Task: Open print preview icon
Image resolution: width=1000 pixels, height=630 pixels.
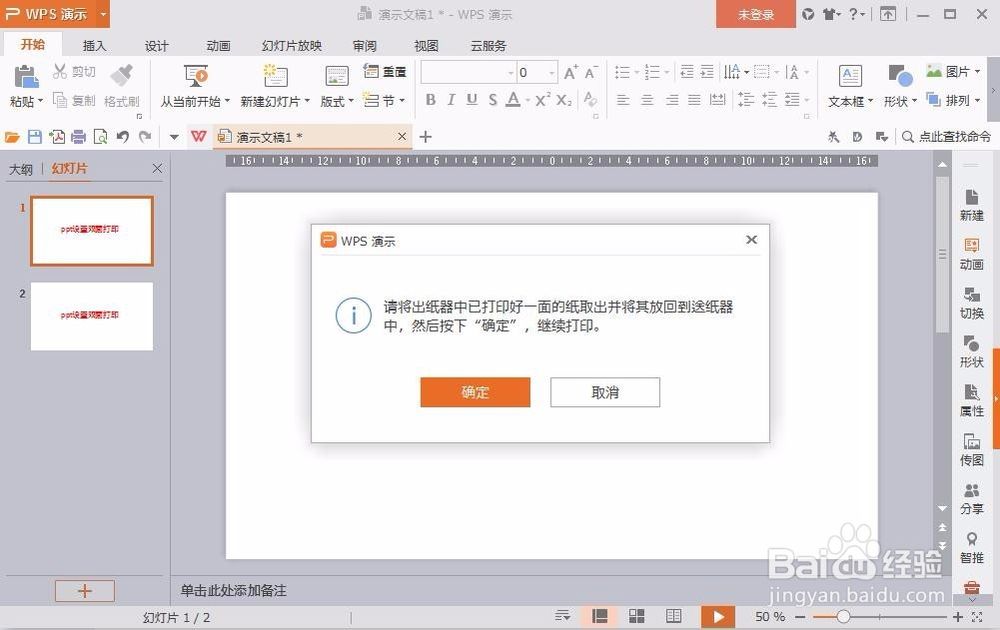Action: (x=100, y=136)
